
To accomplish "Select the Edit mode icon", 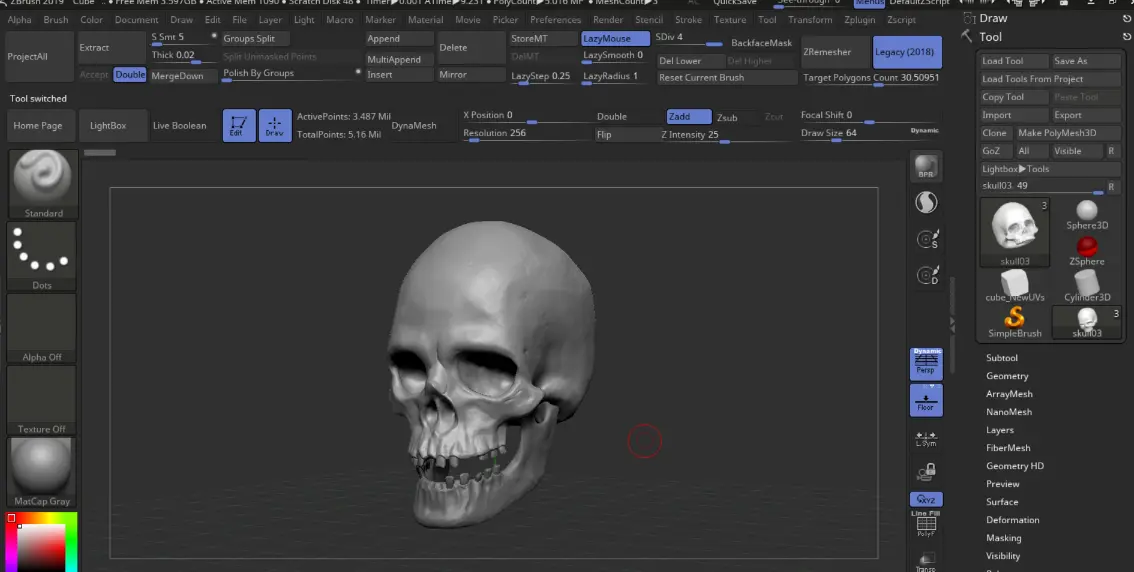I will pos(239,125).
